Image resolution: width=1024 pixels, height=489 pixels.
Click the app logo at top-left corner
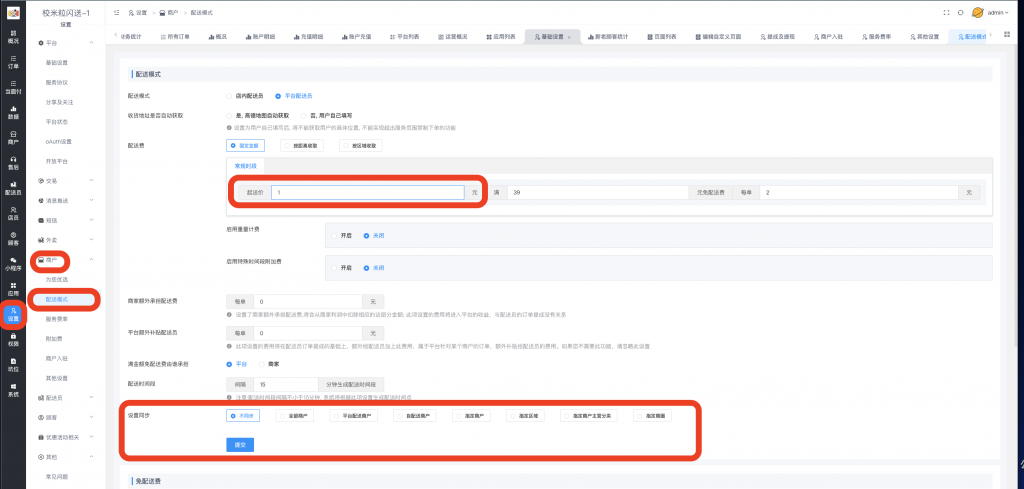coord(13,12)
